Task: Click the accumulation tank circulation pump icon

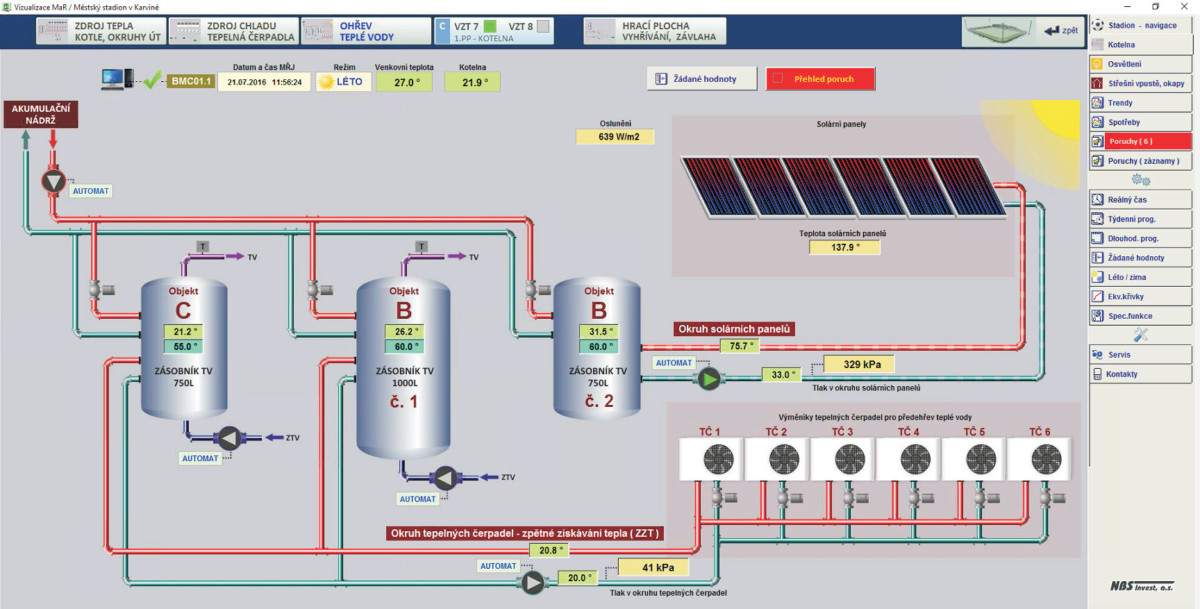Action: pos(53,181)
